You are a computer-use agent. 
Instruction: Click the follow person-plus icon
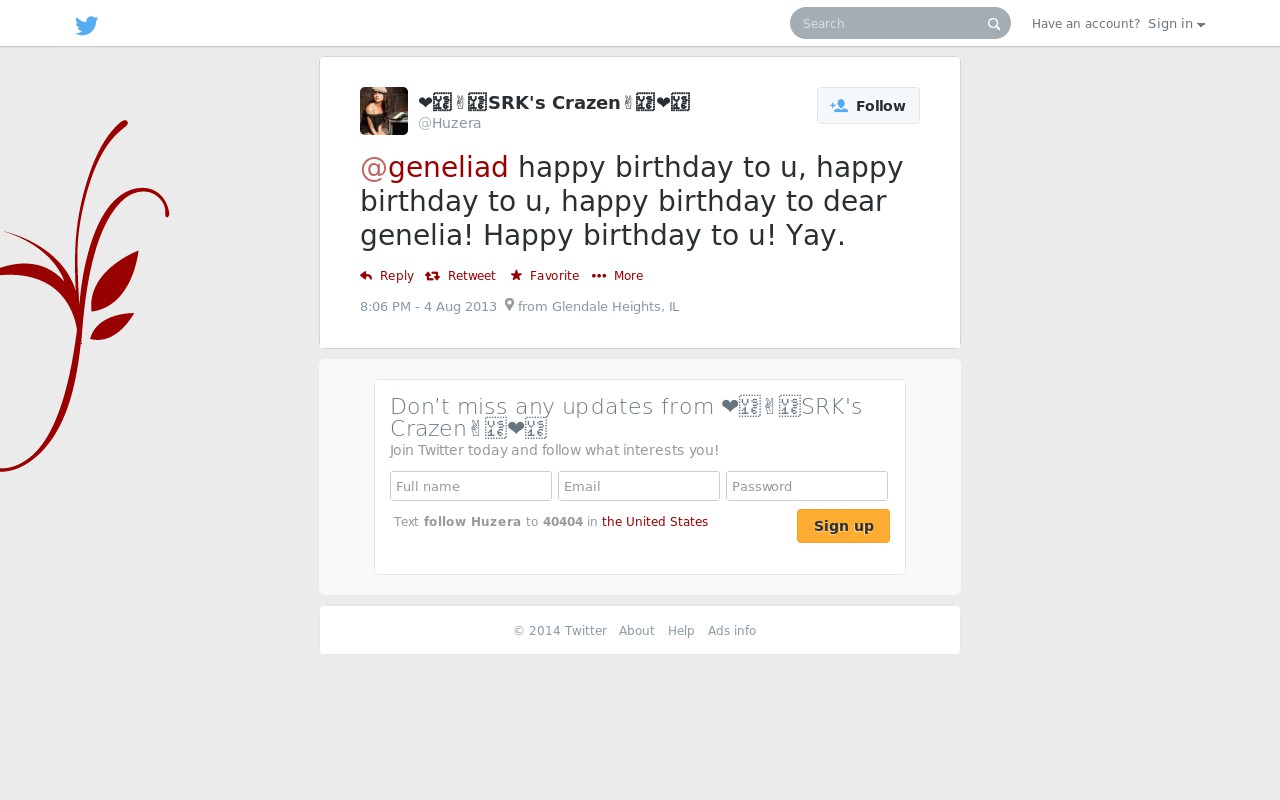click(x=839, y=106)
